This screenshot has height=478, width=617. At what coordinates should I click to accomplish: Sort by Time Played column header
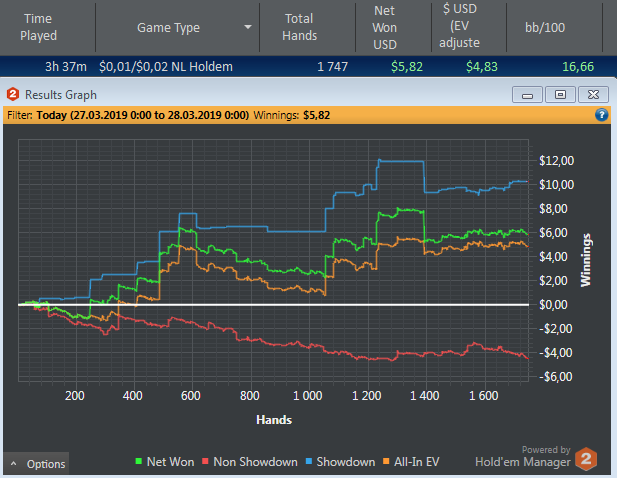38,27
